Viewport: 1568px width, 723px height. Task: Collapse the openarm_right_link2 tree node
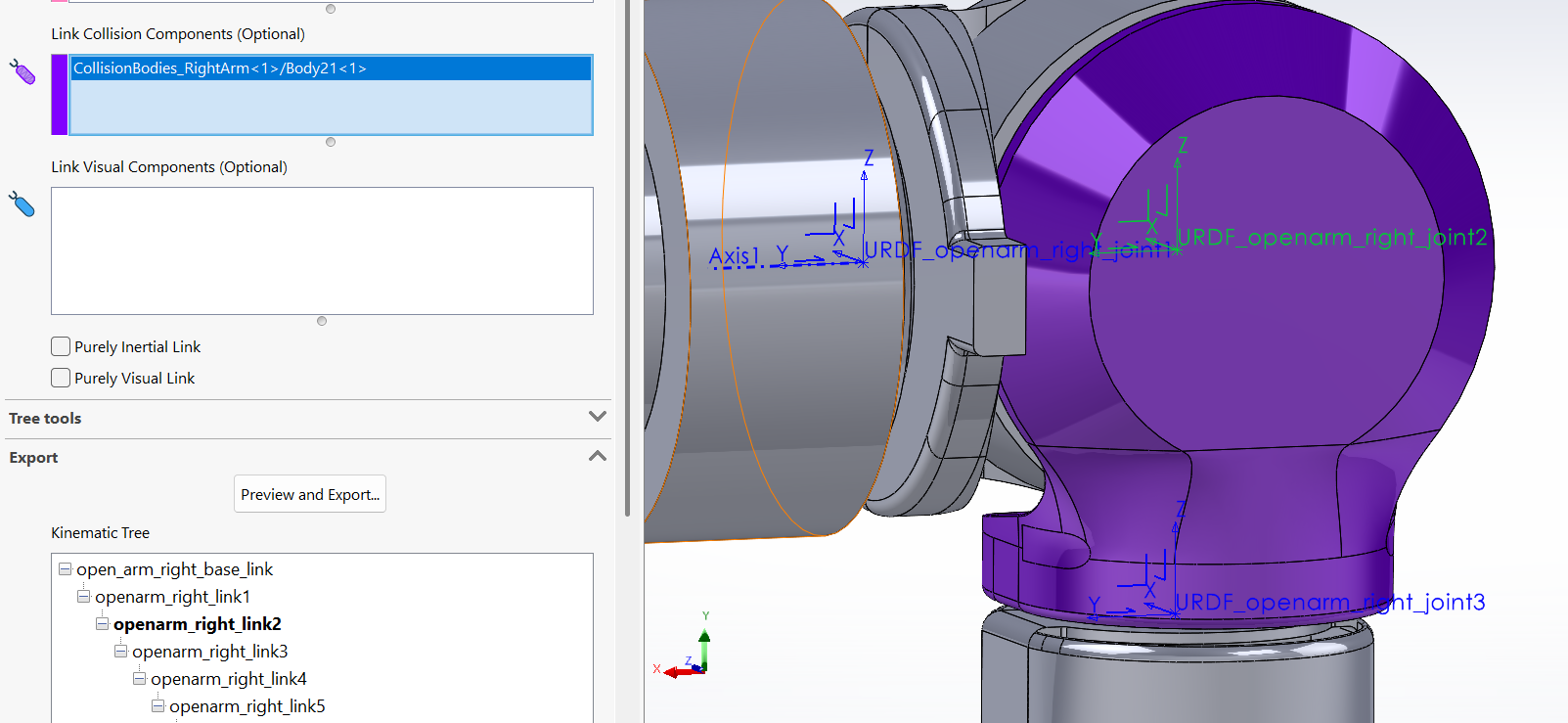pos(102,623)
